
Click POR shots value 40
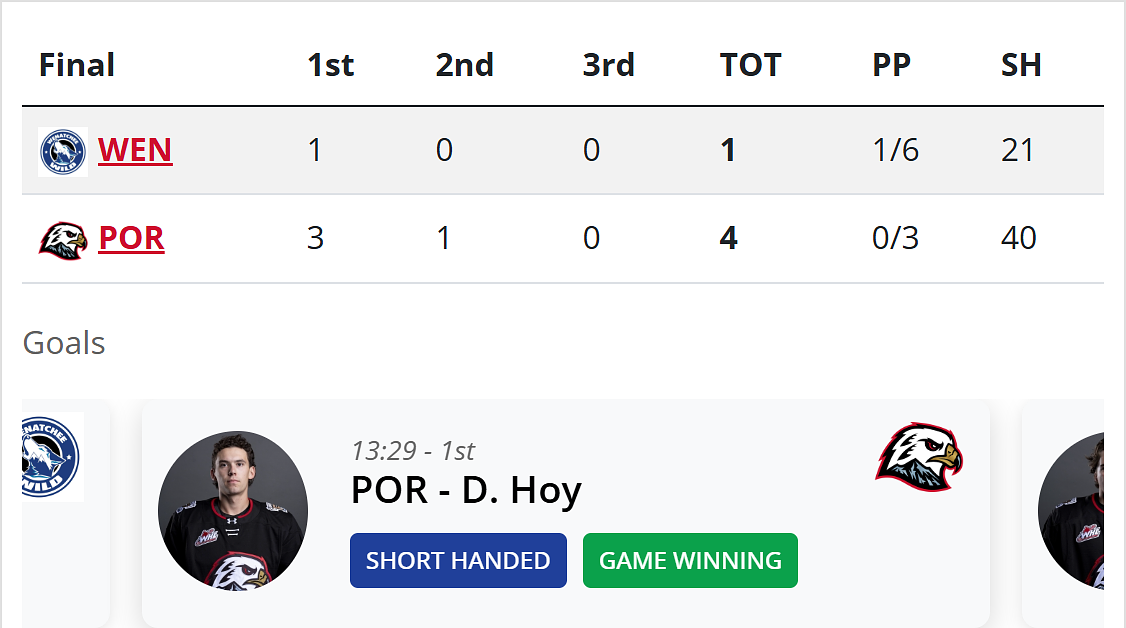click(1019, 238)
